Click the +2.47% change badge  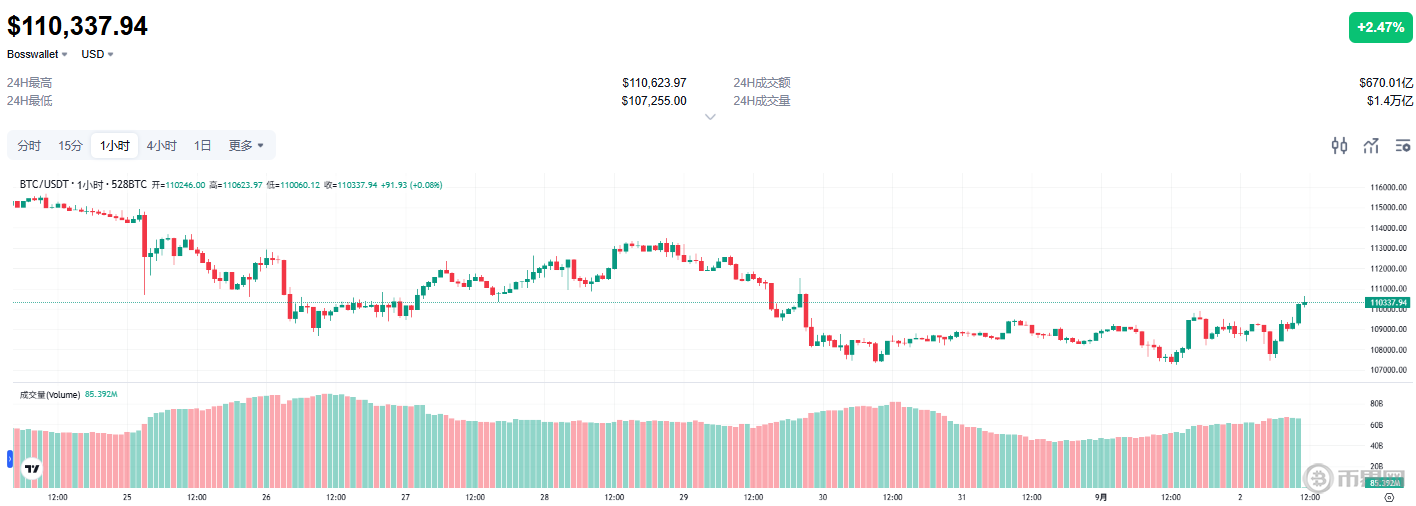[1380, 27]
